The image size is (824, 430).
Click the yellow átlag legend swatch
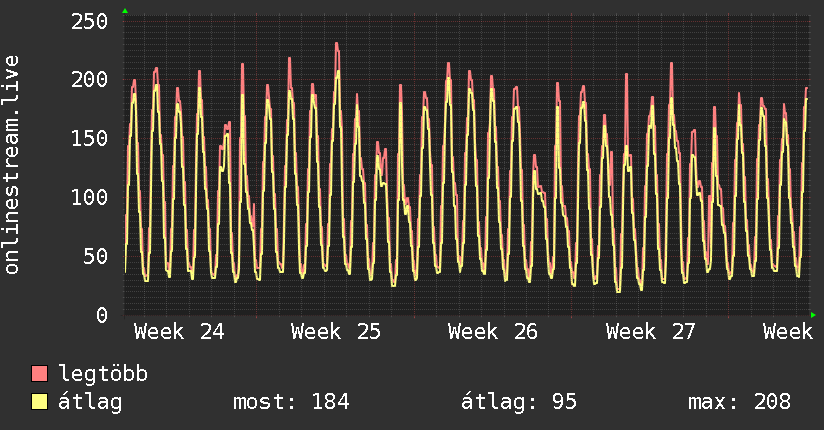39,401
